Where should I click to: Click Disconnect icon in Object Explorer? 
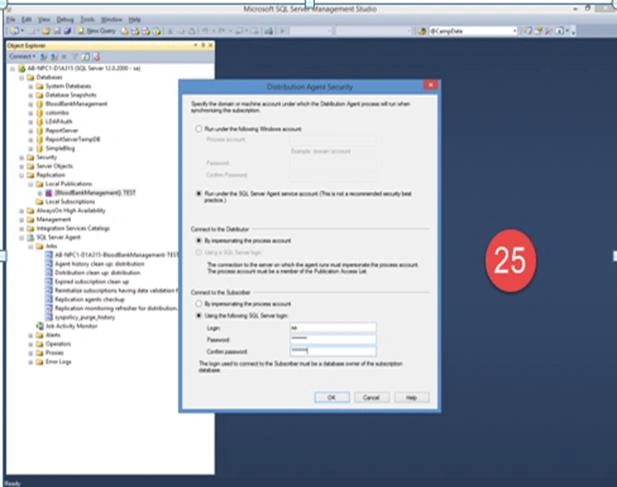click(54, 57)
